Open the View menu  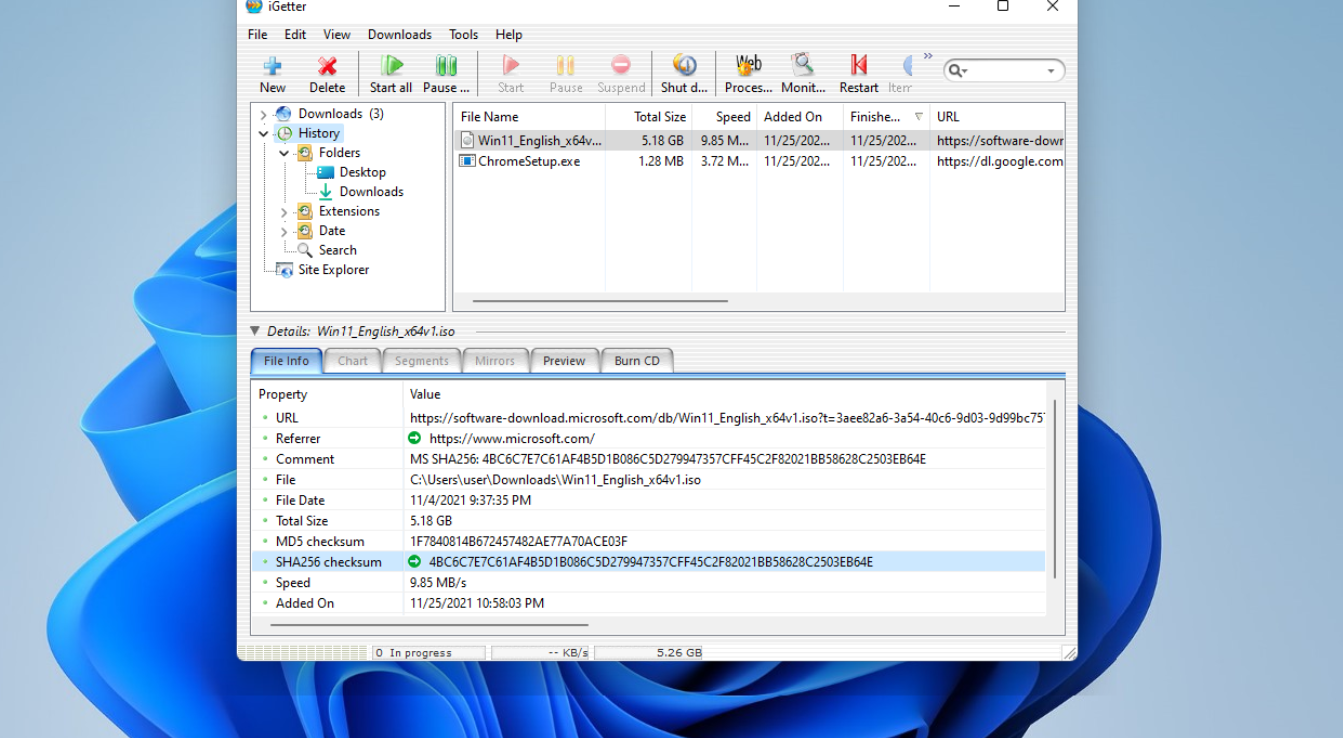[337, 34]
